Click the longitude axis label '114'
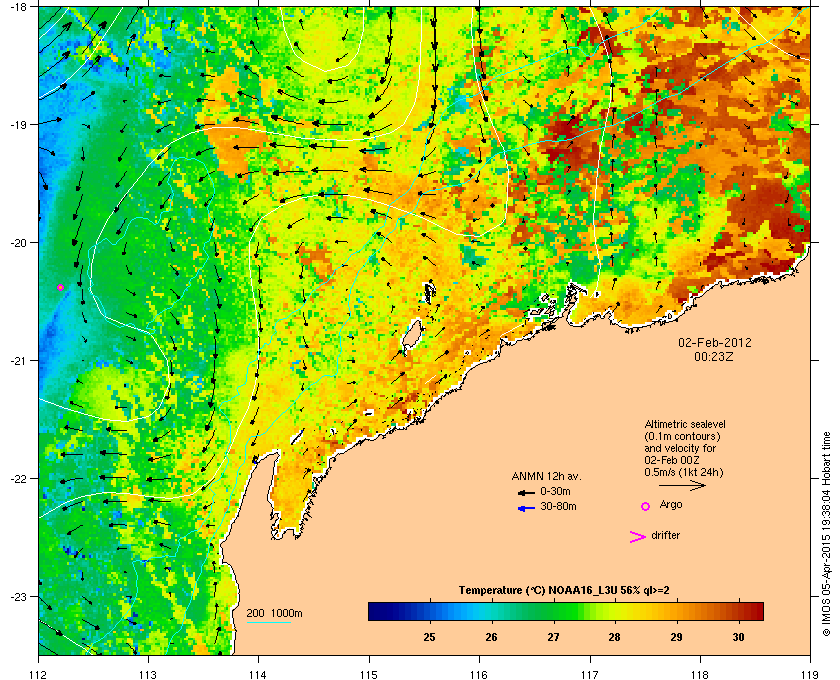This screenshot has width=840, height=680. pos(258,674)
